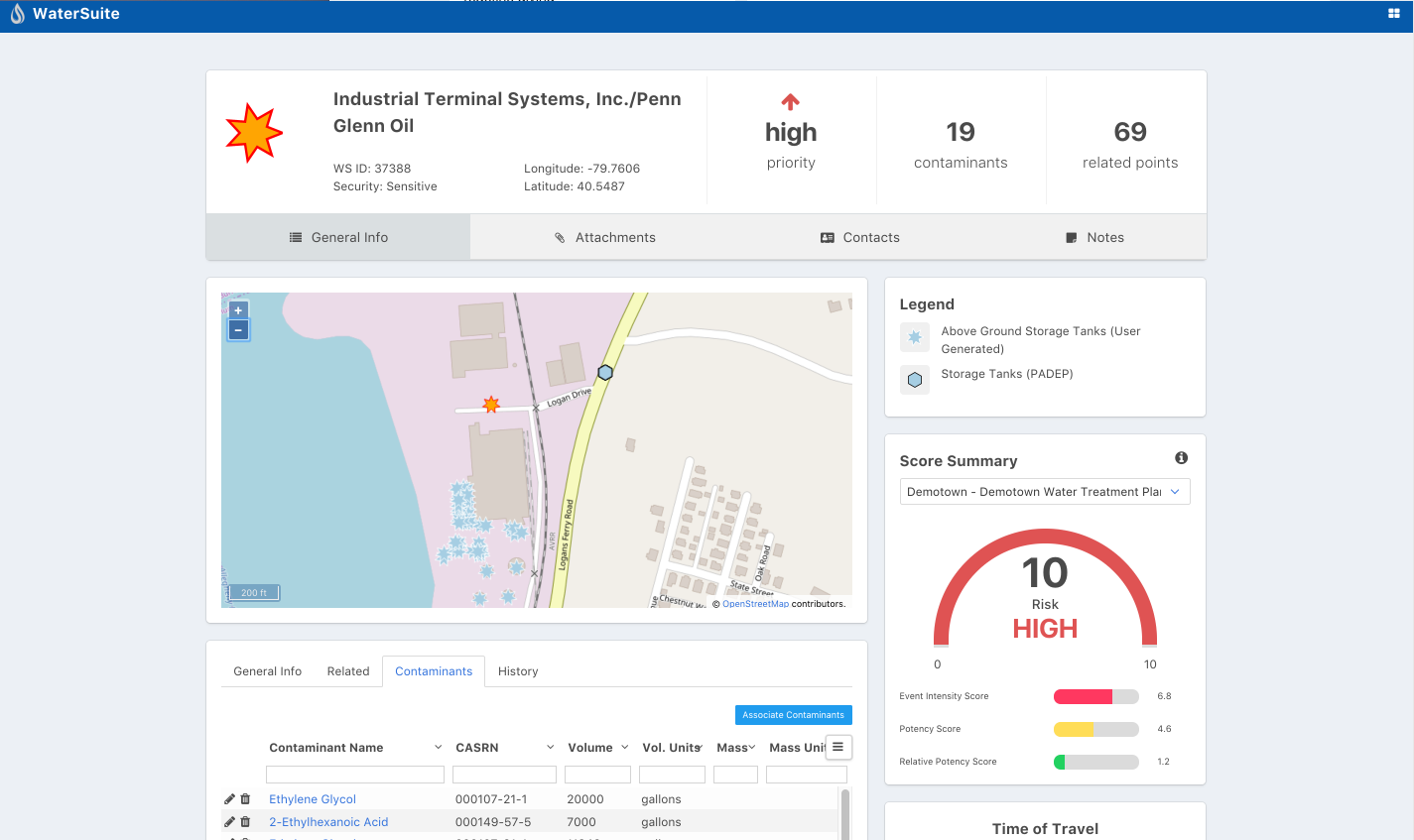Click the 69 related points stat
The height and width of the screenshot is (840, 1414).
[1130, 144]
